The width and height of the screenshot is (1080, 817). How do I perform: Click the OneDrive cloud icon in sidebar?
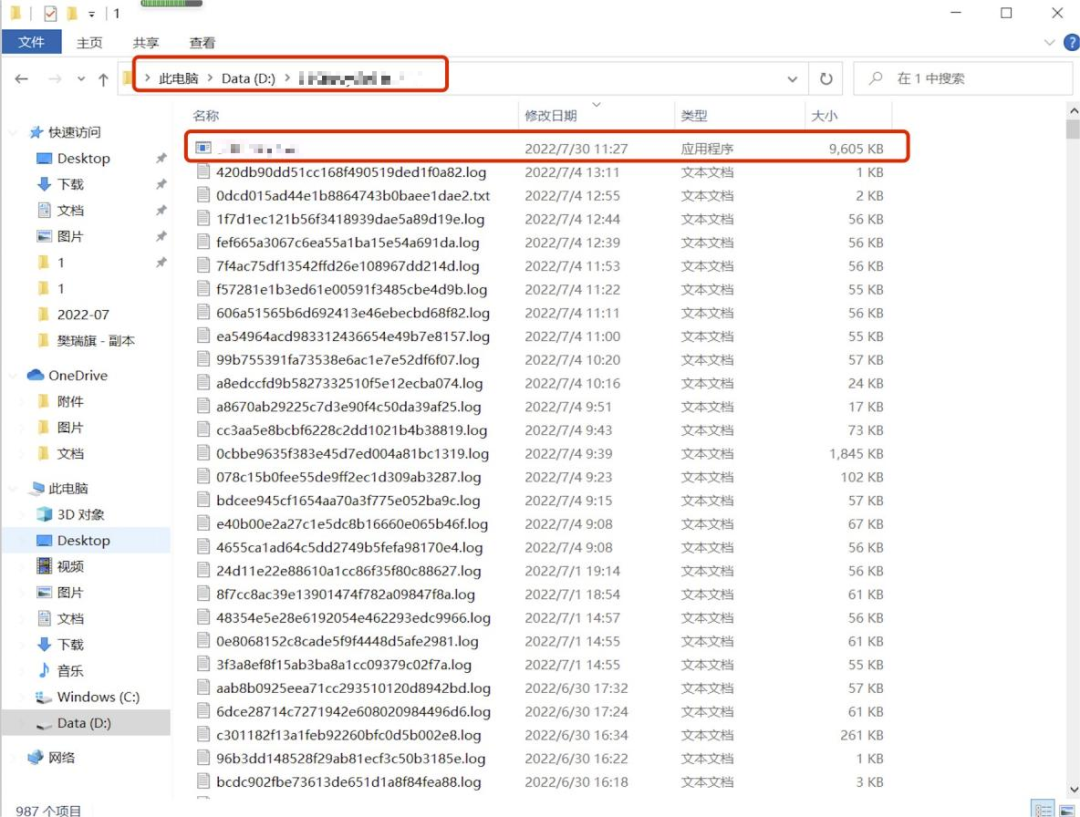(x=36, y=375)
